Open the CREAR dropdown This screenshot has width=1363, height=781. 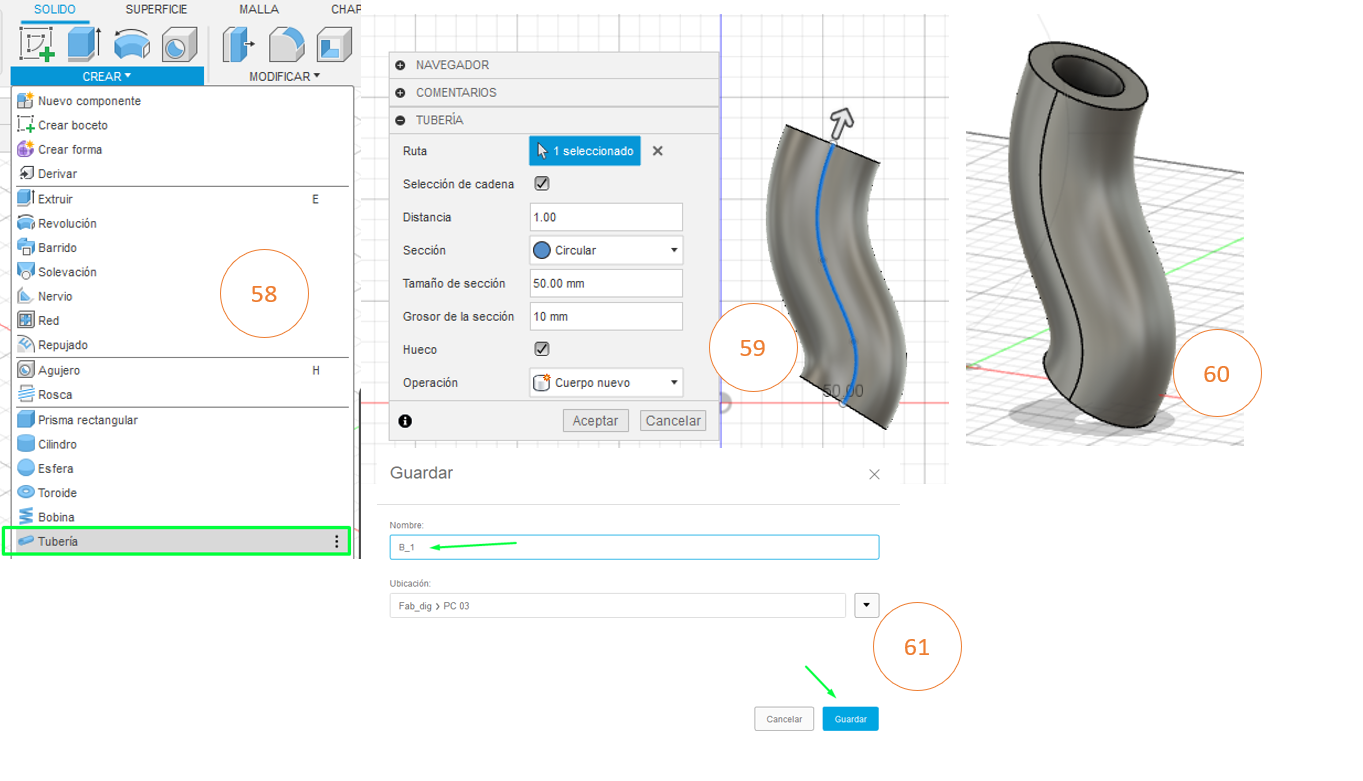(107, 76)
